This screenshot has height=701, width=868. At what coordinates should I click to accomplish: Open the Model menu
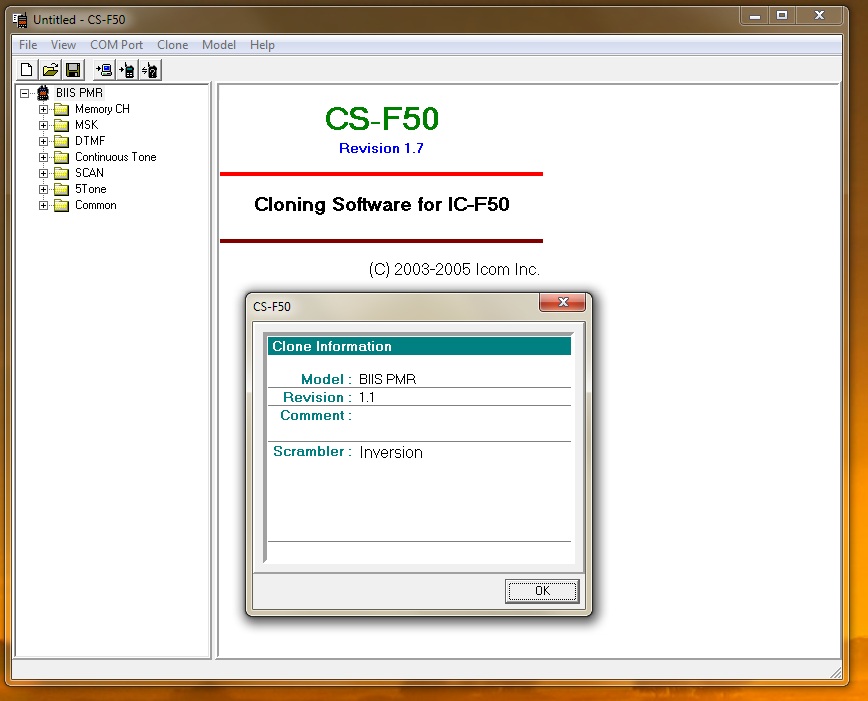coord(219,45)
